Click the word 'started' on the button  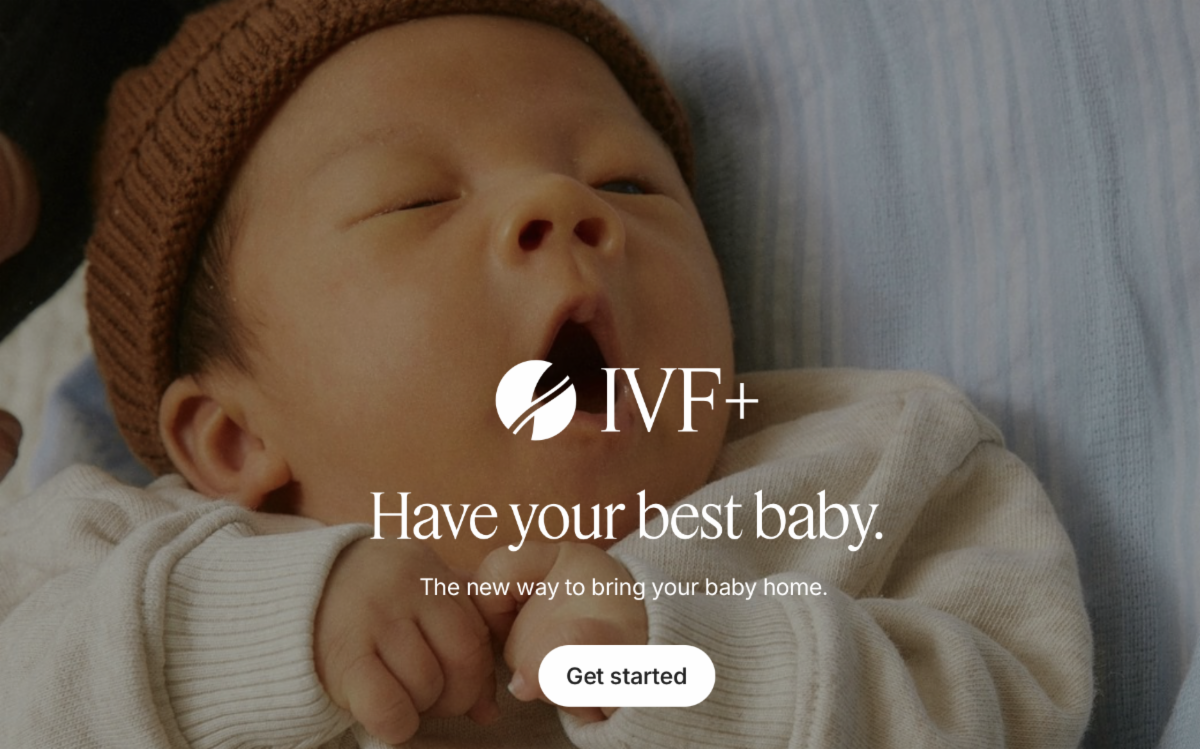[x=650, y=676]
